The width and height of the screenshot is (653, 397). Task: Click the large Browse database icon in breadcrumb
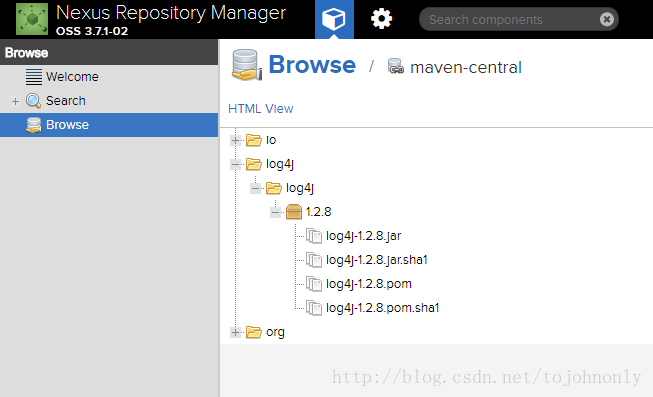pyautogui.click(x=247, y=65)
